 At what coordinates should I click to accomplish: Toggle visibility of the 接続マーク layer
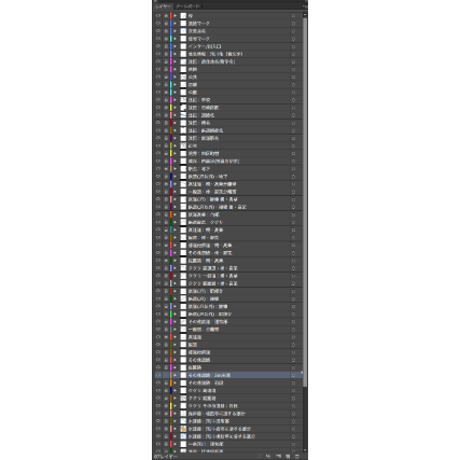point(158,23)
